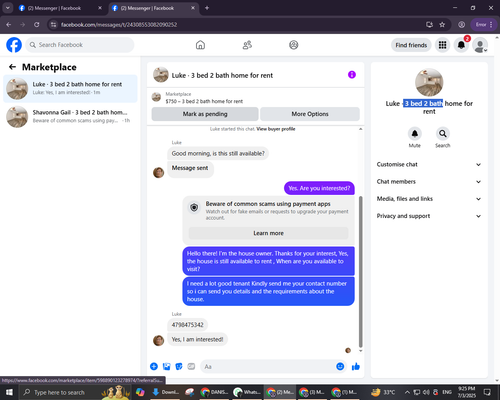Search in conversation magnifier icon
Viewport: 500px width, 400px height.
tap(443, 134)
